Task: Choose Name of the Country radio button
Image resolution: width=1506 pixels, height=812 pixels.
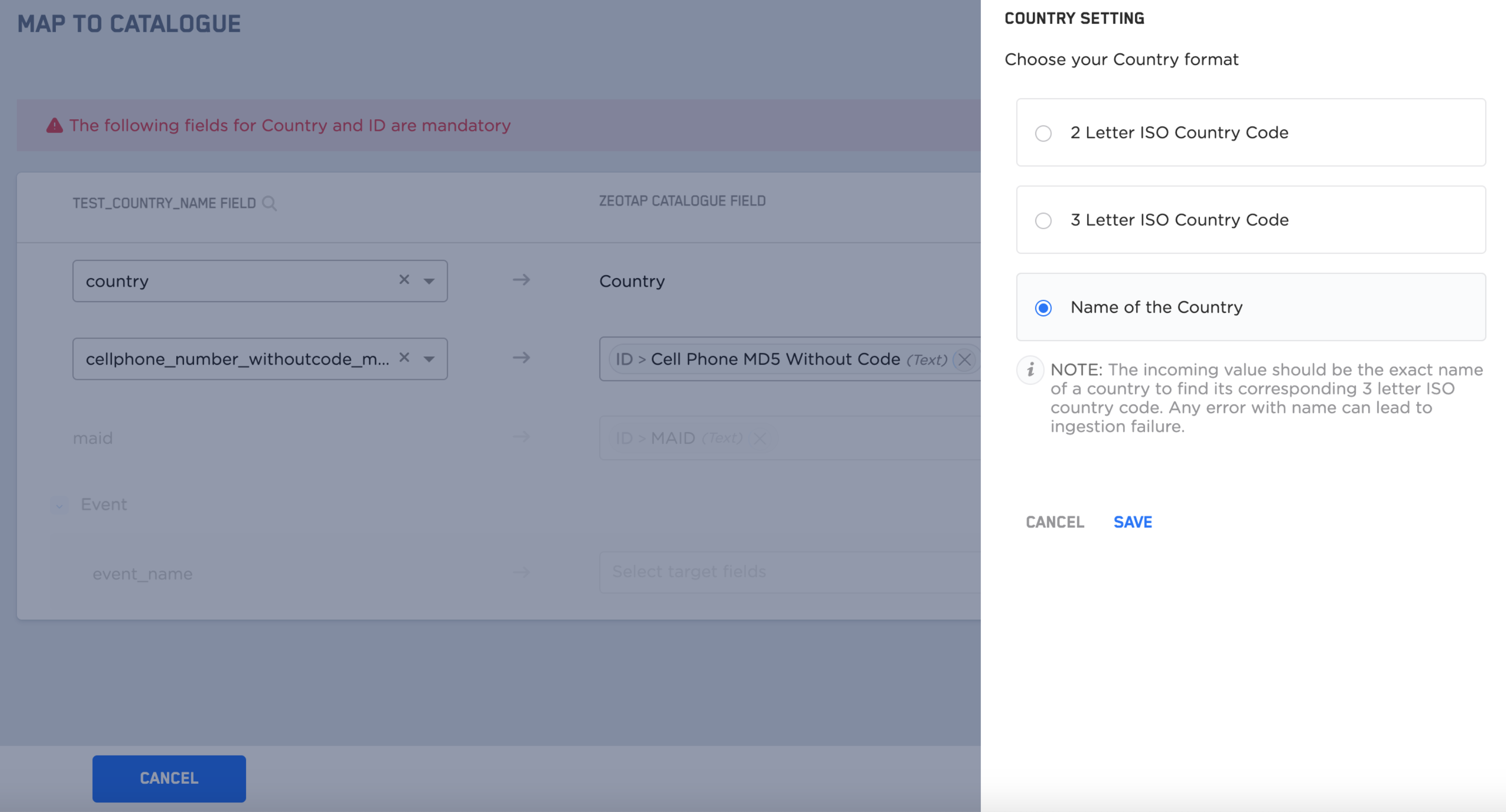Action: click(1043, 308)
